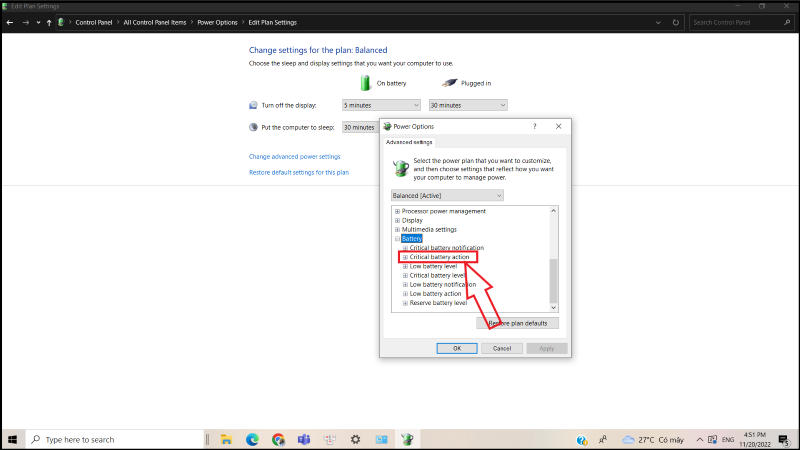Click the Apply button
Screen dimensions: 800x450
click(546, 348)
